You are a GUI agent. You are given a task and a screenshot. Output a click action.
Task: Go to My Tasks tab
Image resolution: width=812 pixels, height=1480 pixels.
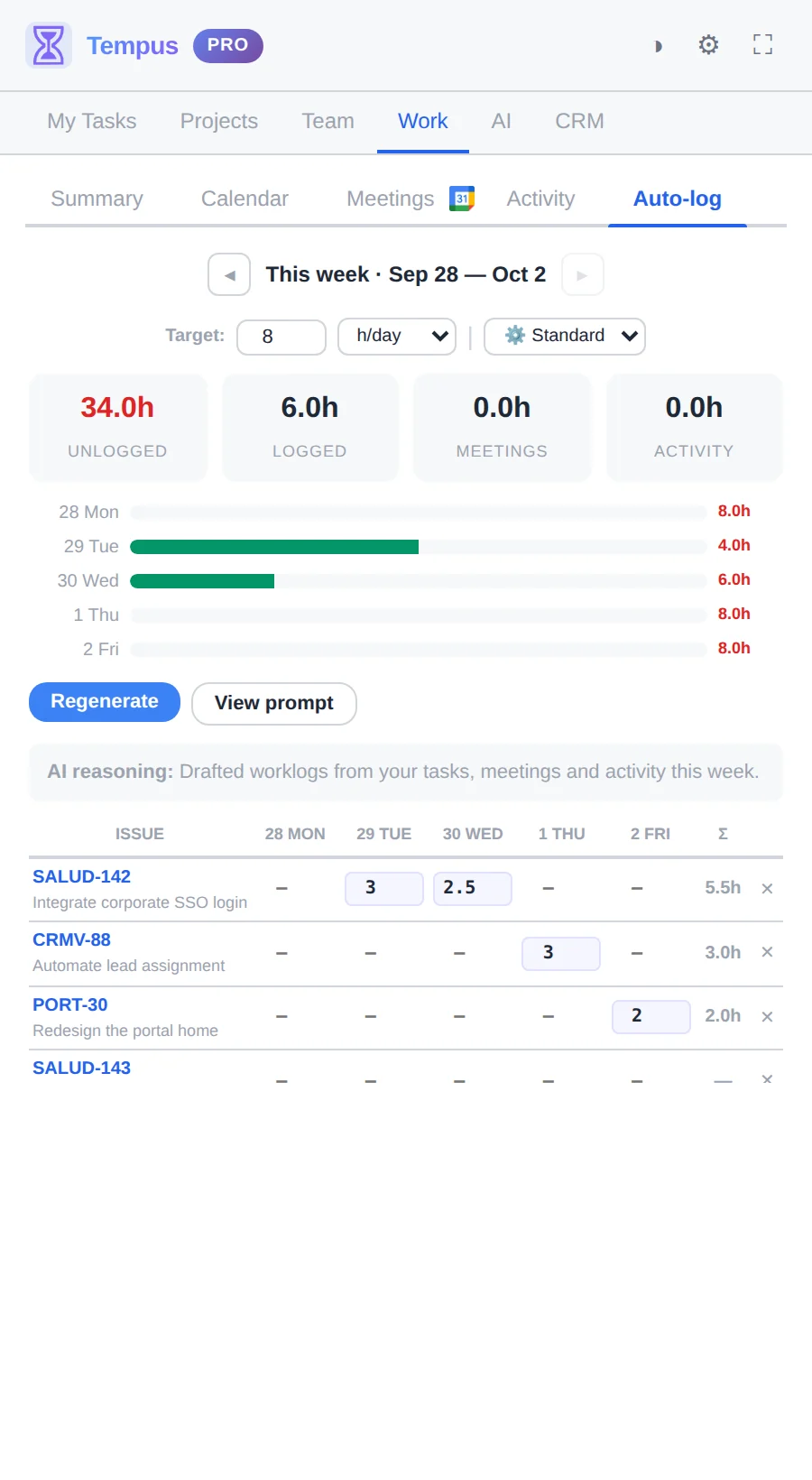(x=92, y=121)
